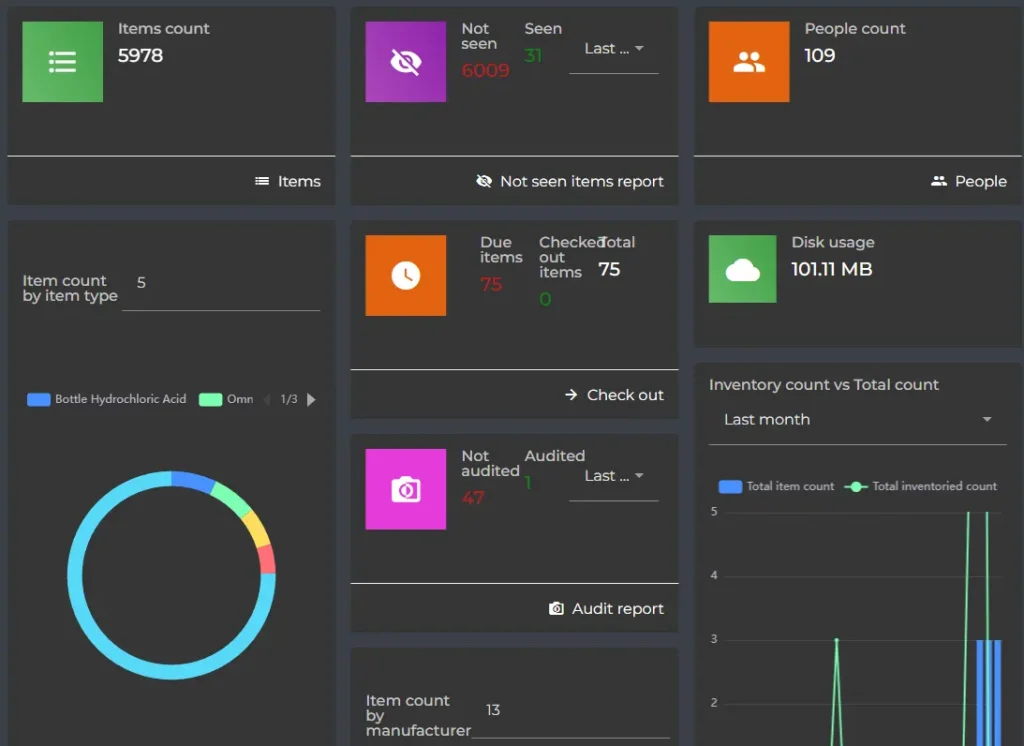
Task: Open the Audit report
Action: (x=606, y=608)
